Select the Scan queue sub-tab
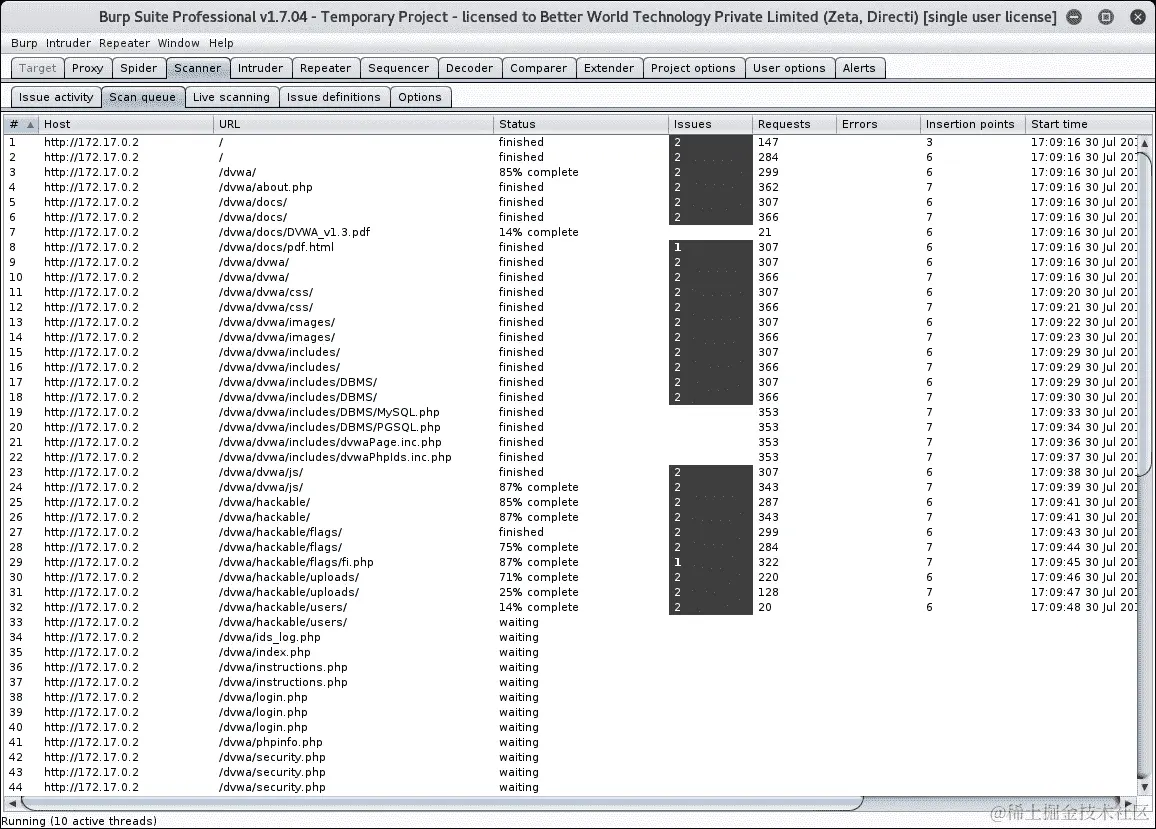 (x=142, y=97)
